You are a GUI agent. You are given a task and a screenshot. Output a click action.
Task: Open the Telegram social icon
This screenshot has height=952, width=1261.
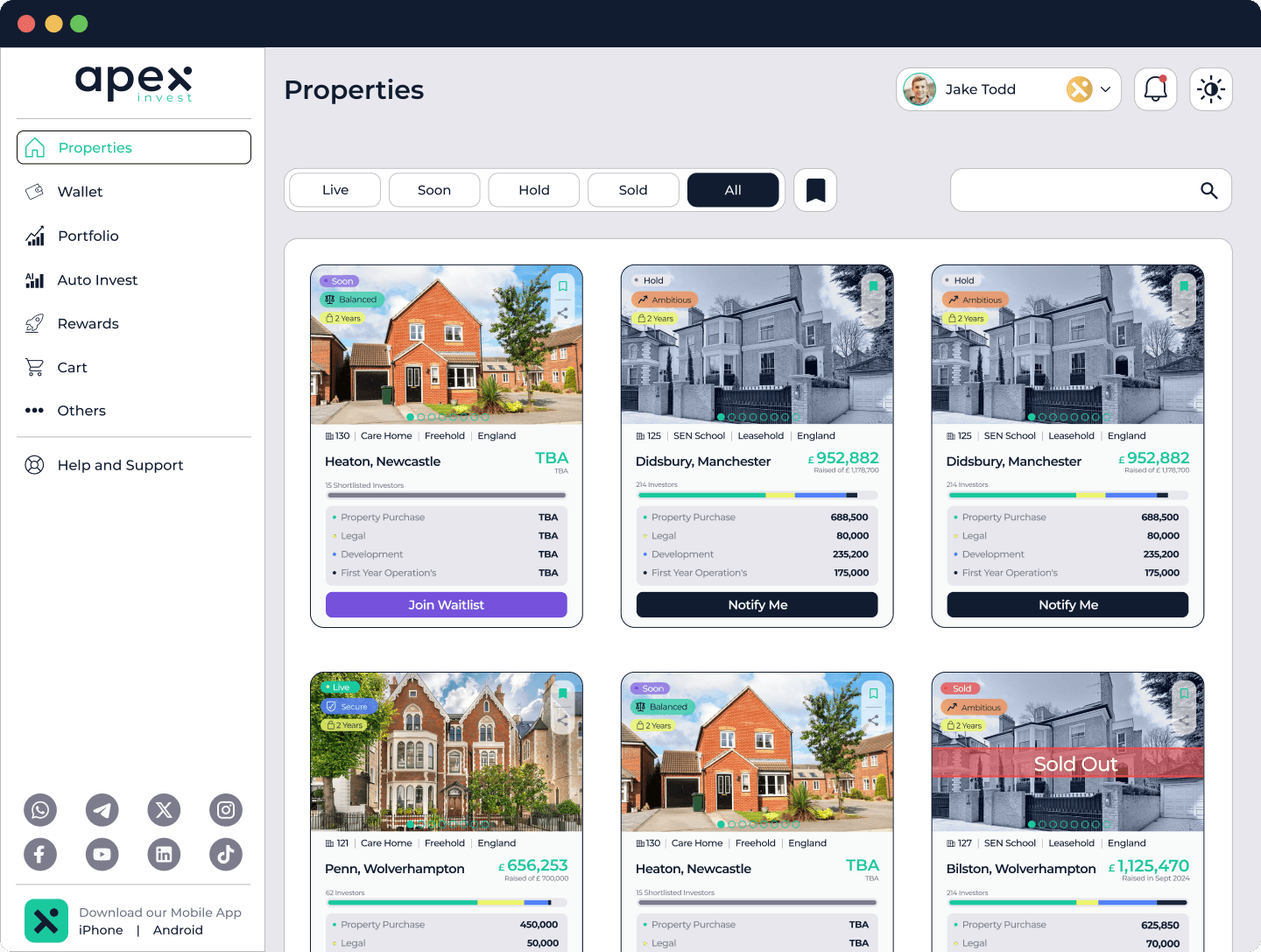coord(102,810)
